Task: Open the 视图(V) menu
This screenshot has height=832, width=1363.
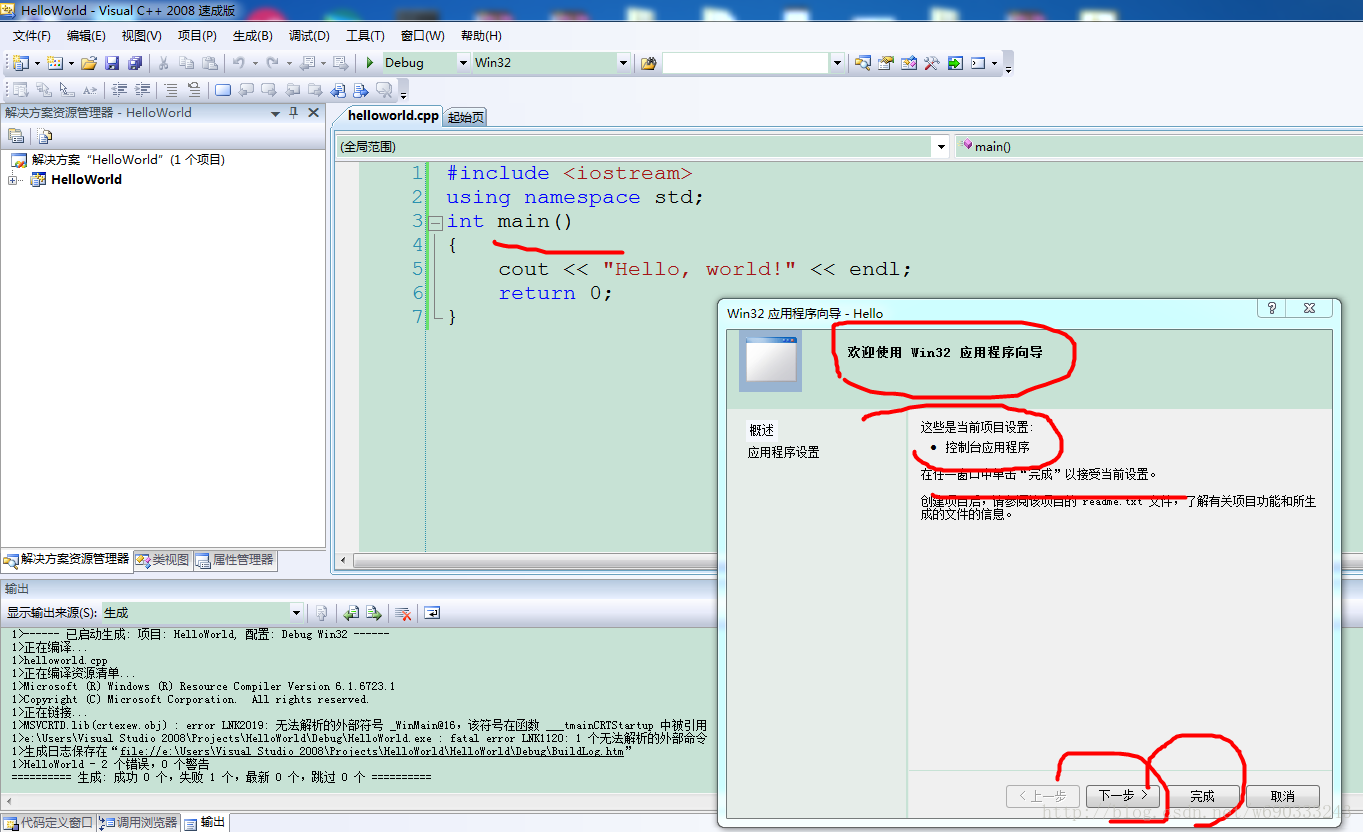Action: point(141,36)
